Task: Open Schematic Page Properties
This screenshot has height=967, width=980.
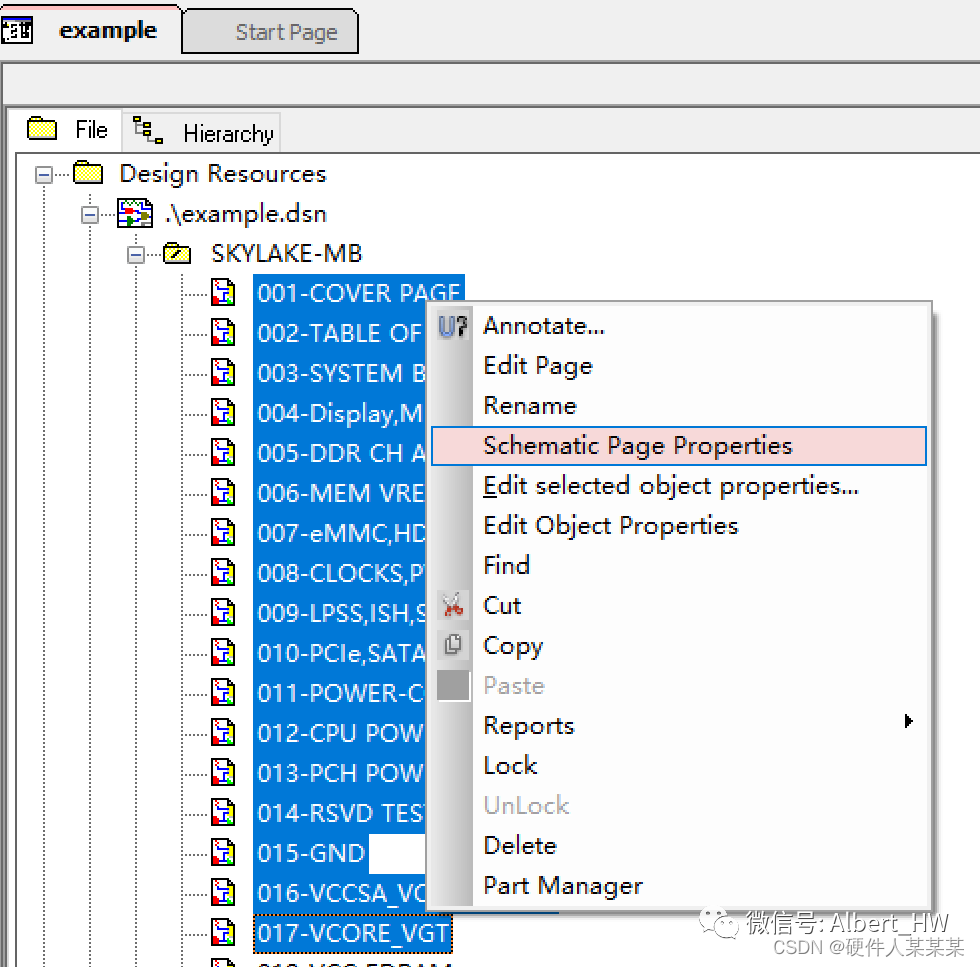Action: (x=679, y=446)
